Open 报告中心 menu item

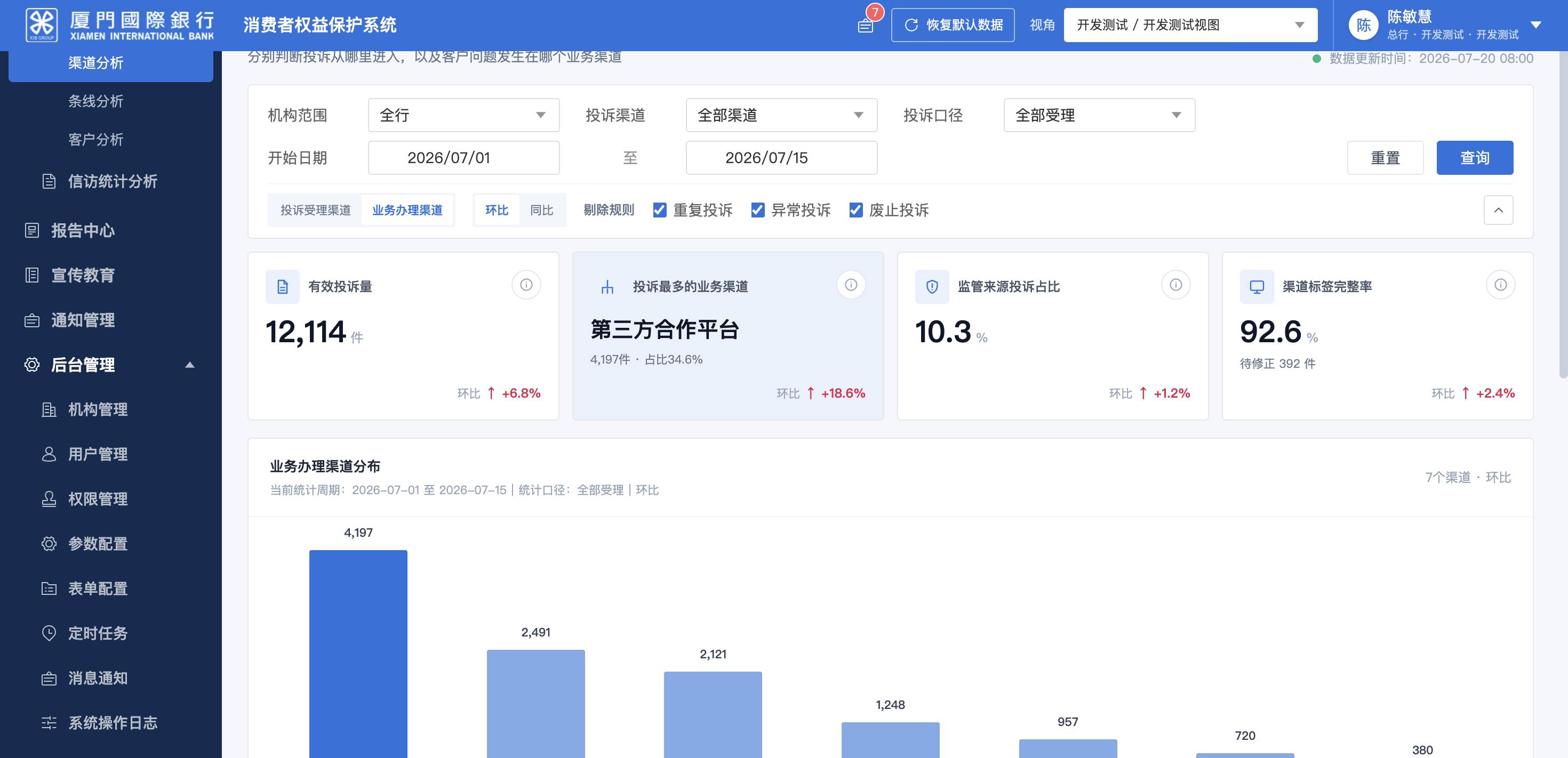pos(111,231)
